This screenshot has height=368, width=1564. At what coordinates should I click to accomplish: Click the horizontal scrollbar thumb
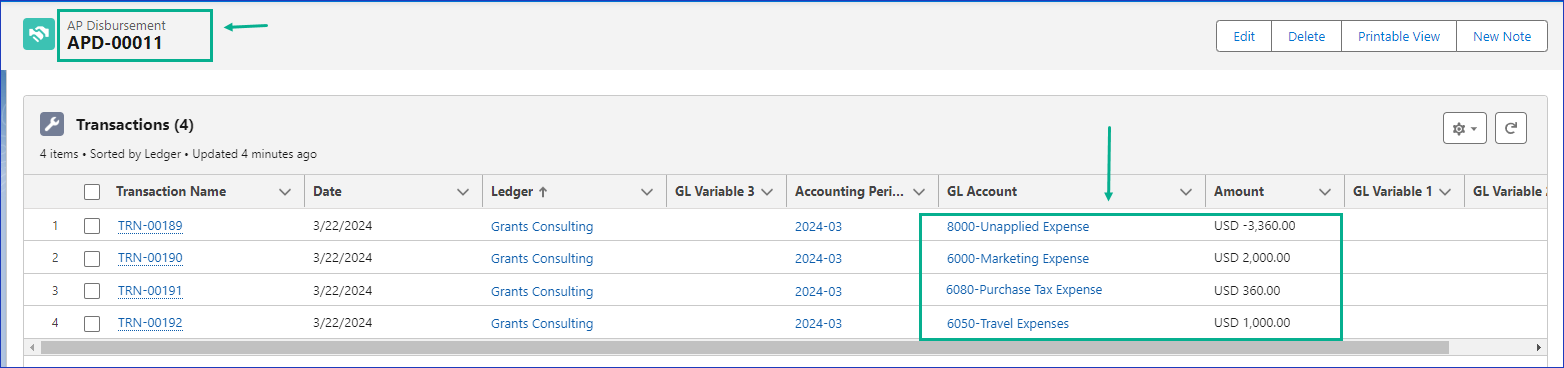pos(745,347)
